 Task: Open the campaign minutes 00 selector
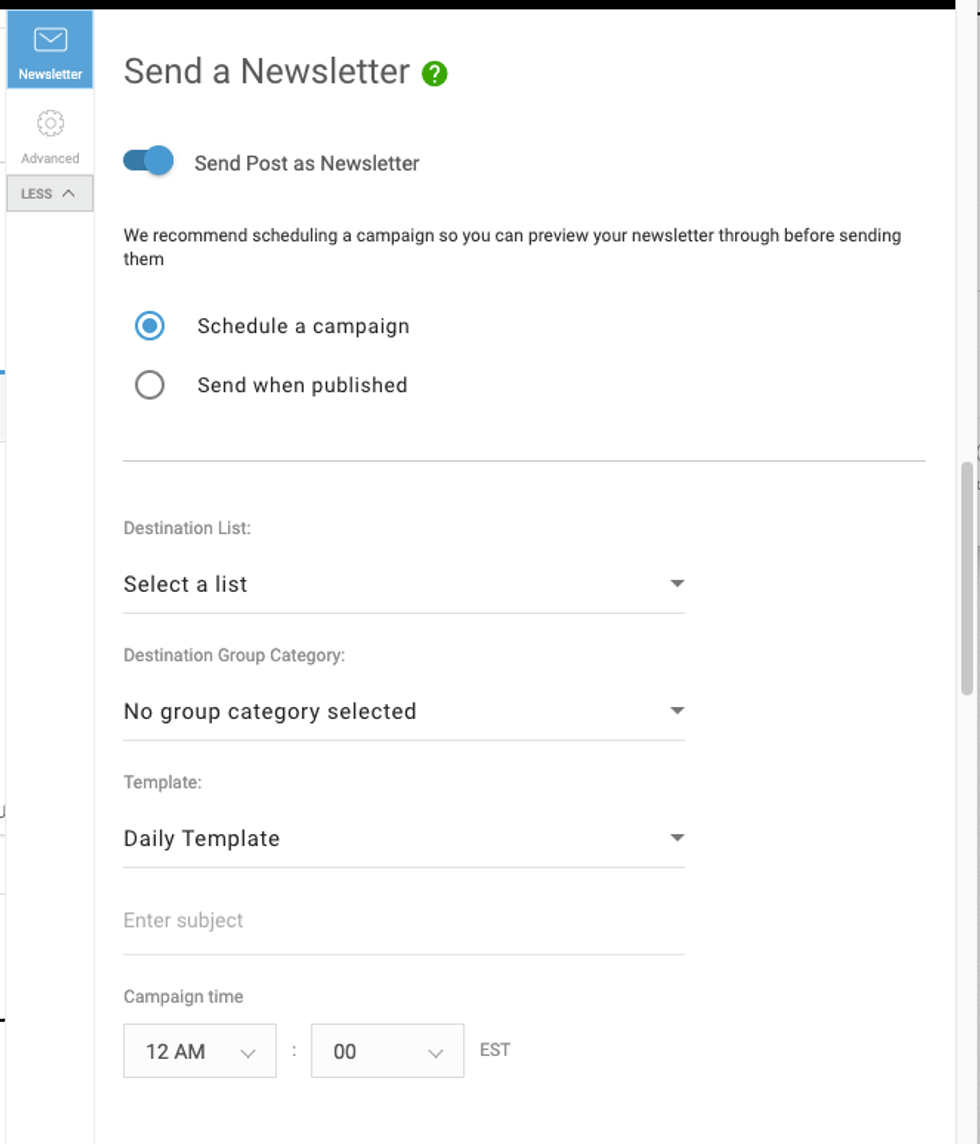pyautogui.click(x=387, y=1051)
